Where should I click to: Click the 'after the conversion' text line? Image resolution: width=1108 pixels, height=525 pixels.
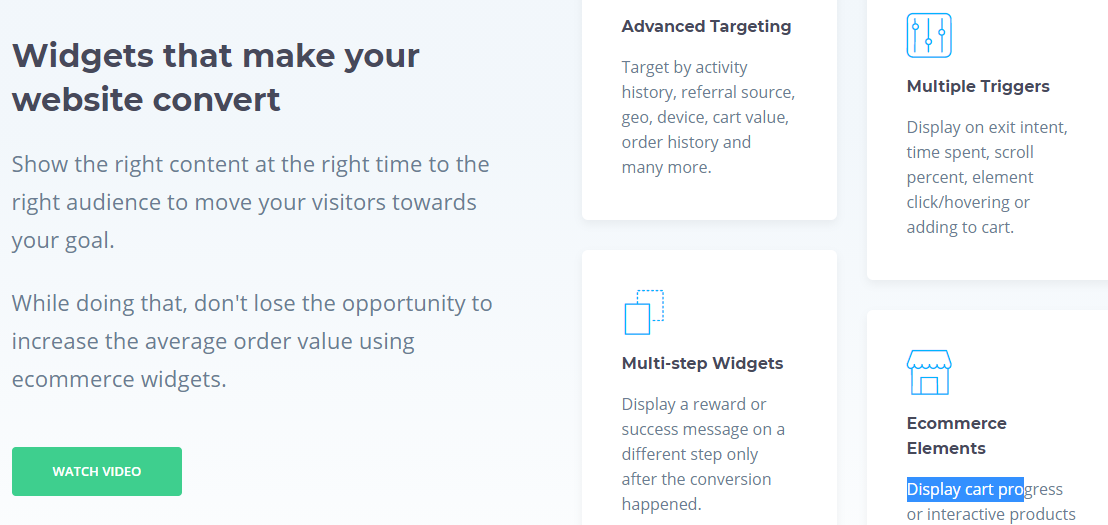click(x=696, y=479)
